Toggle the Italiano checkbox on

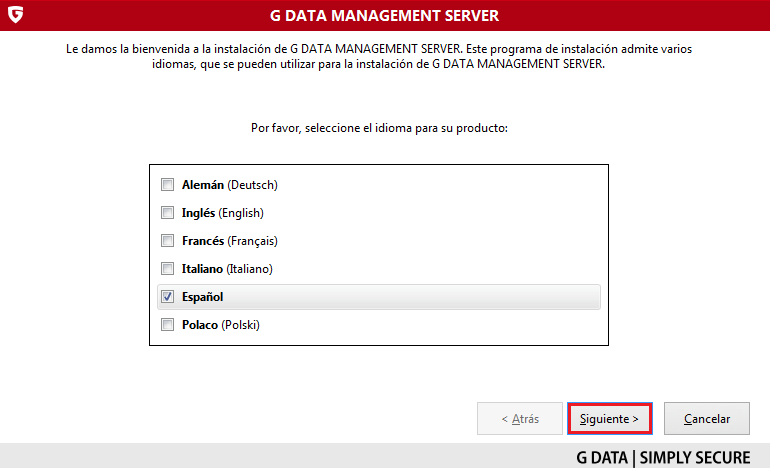(167, 269)
